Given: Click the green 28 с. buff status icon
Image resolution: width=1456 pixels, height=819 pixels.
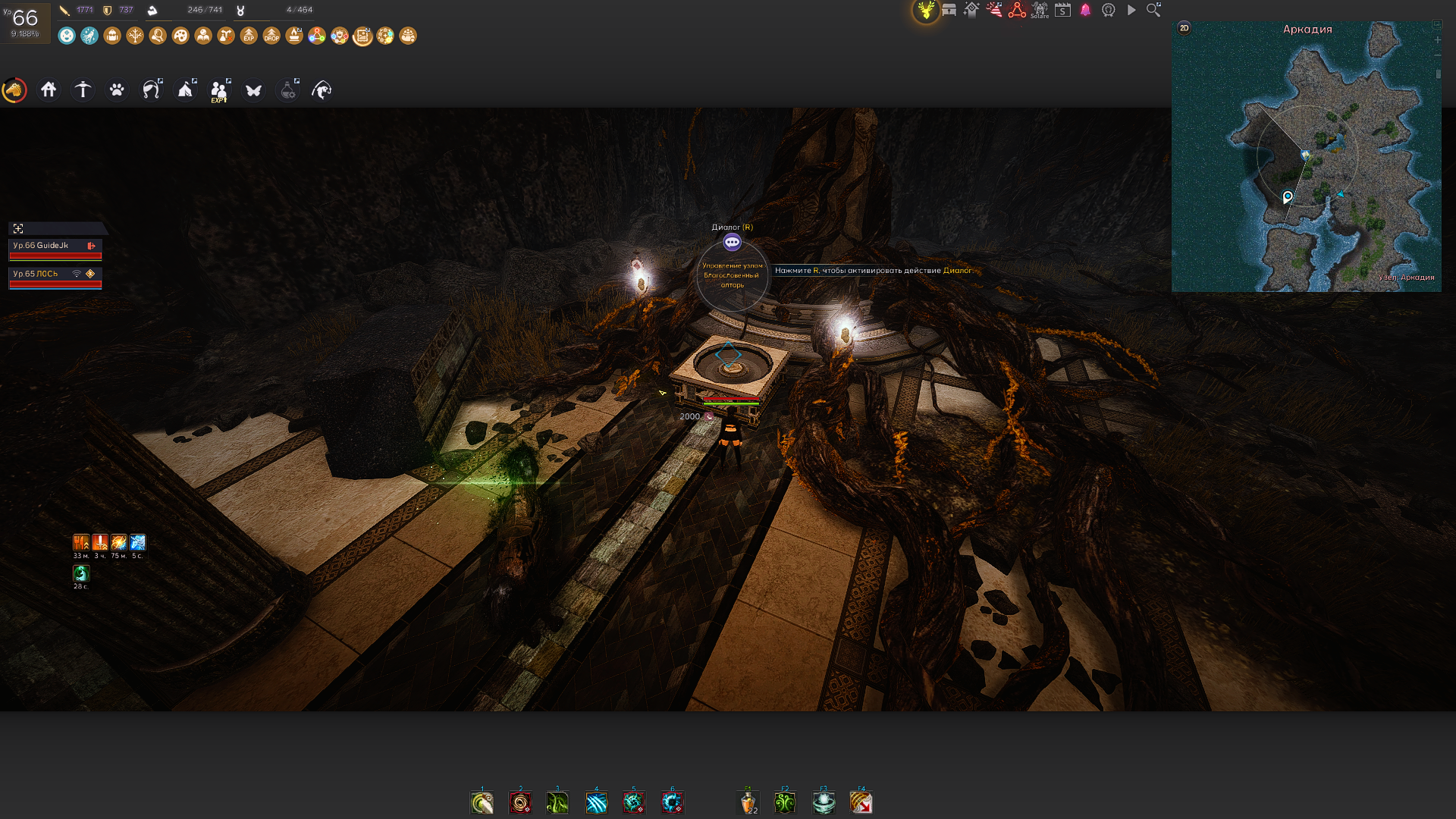Looking at the screenshot, I should tap(81, 573).
